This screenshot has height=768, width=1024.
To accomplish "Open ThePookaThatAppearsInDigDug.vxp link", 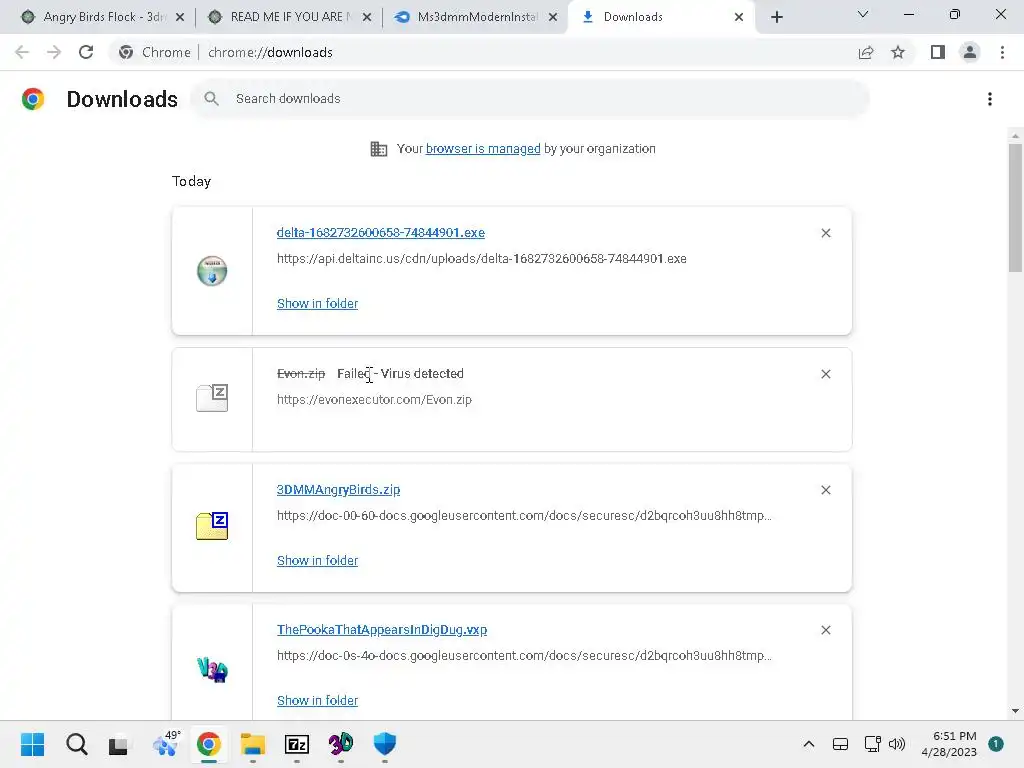I will (382, 630).
